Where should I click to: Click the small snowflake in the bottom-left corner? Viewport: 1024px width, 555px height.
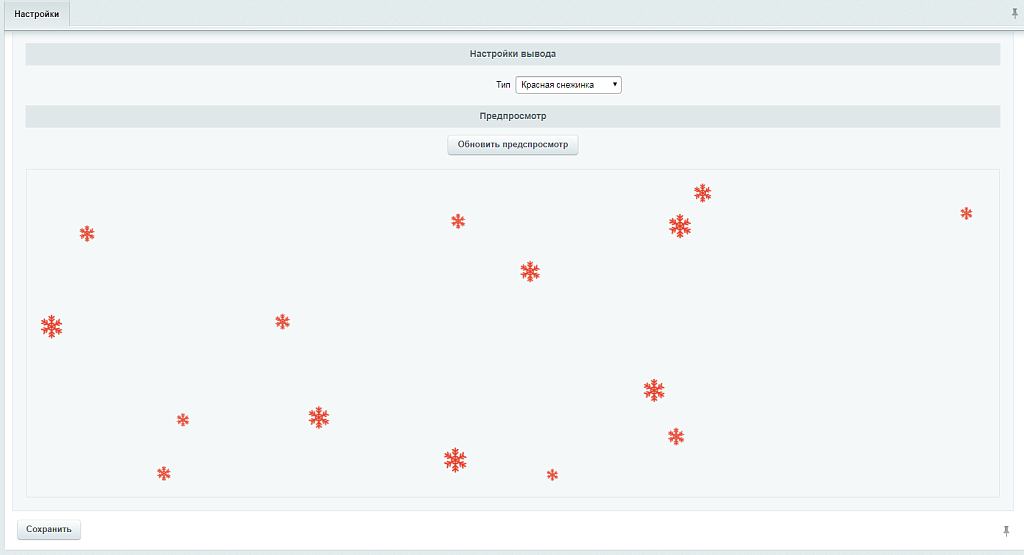(x=164, y=473)
